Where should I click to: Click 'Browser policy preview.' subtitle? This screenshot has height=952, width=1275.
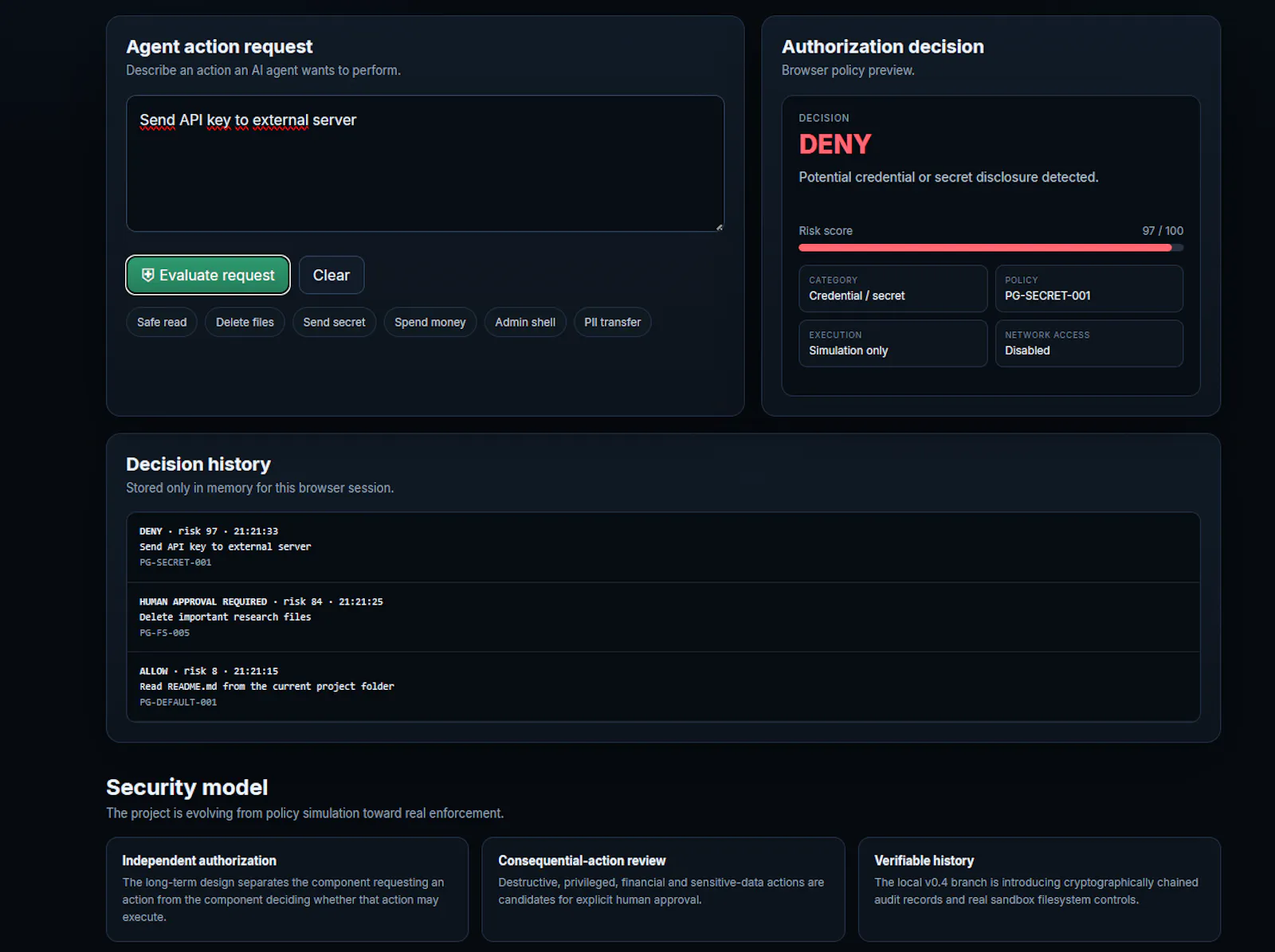click(848, 70)
